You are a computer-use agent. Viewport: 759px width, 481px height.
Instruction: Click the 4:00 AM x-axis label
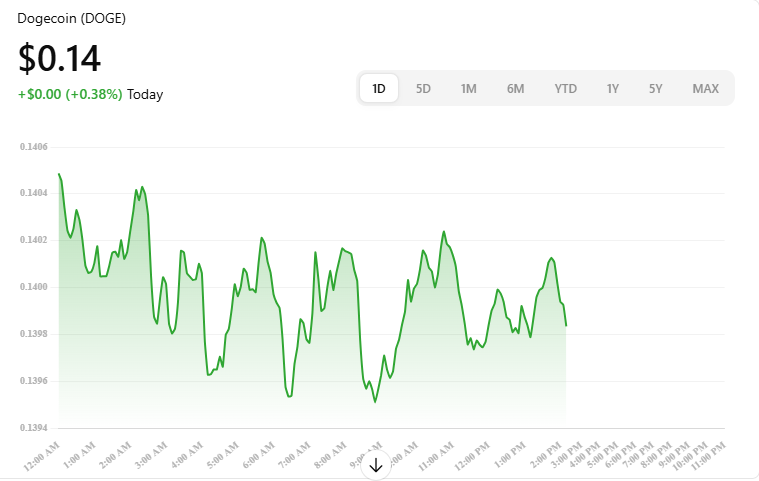[x=187, y=456]
